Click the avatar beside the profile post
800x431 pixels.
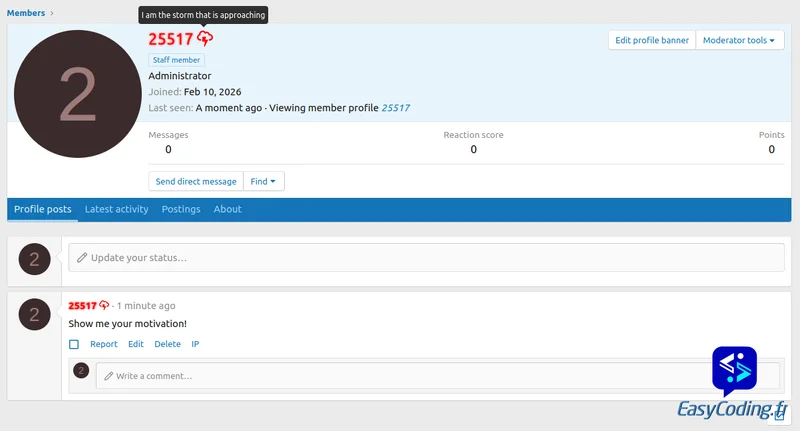[x=34, y=316]
